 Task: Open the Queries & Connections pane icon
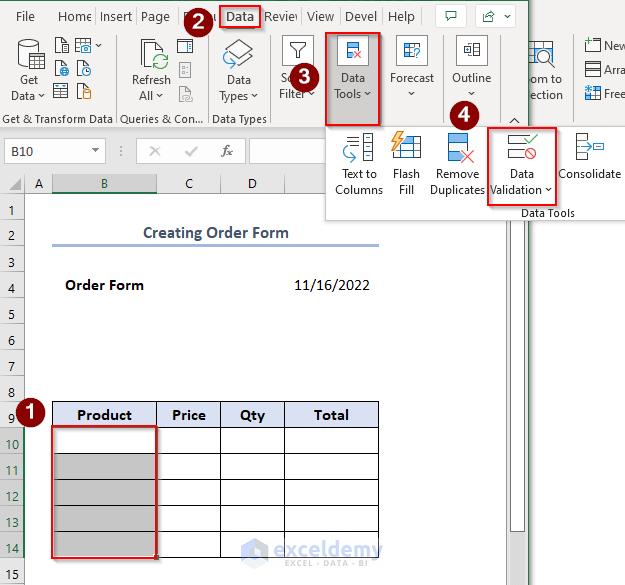185,46
